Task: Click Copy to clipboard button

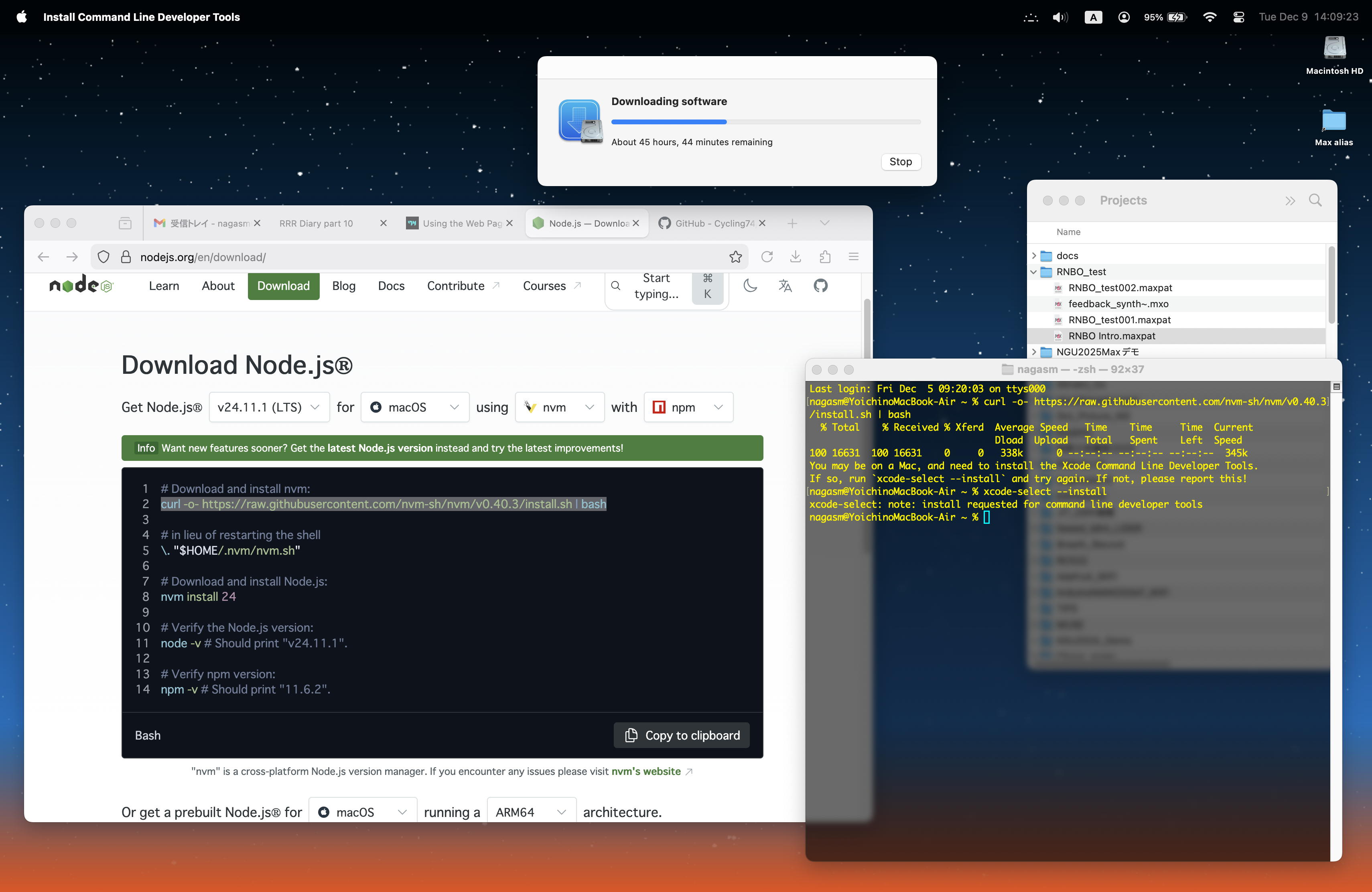Action: click(x=682, y=735)
